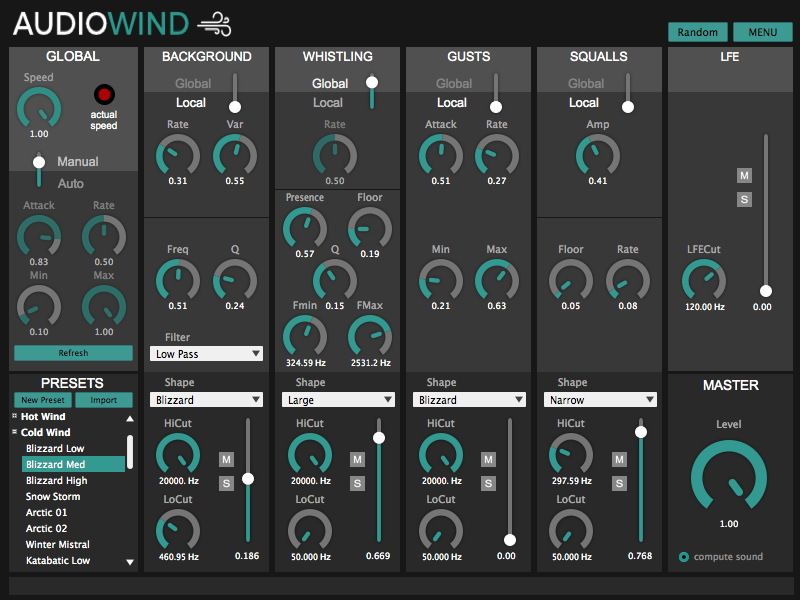
Task: Click the Random button
Action: [x=697, y=32]
